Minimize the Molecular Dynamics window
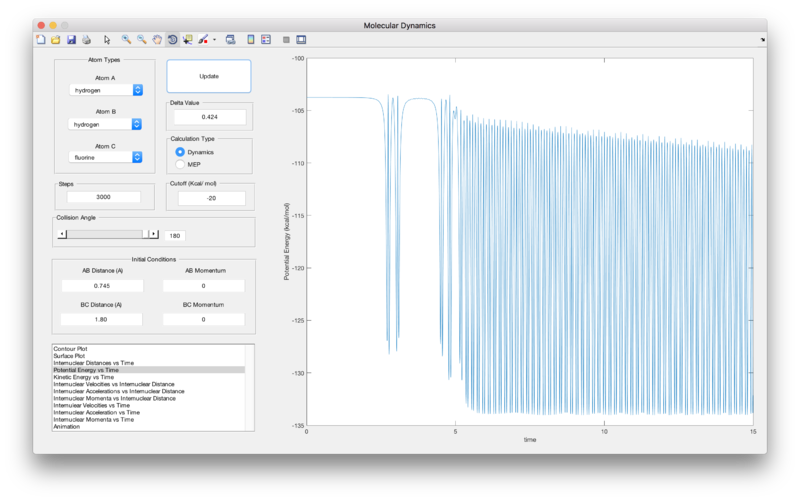Screen dimensions: 800x501 point(53,25)
